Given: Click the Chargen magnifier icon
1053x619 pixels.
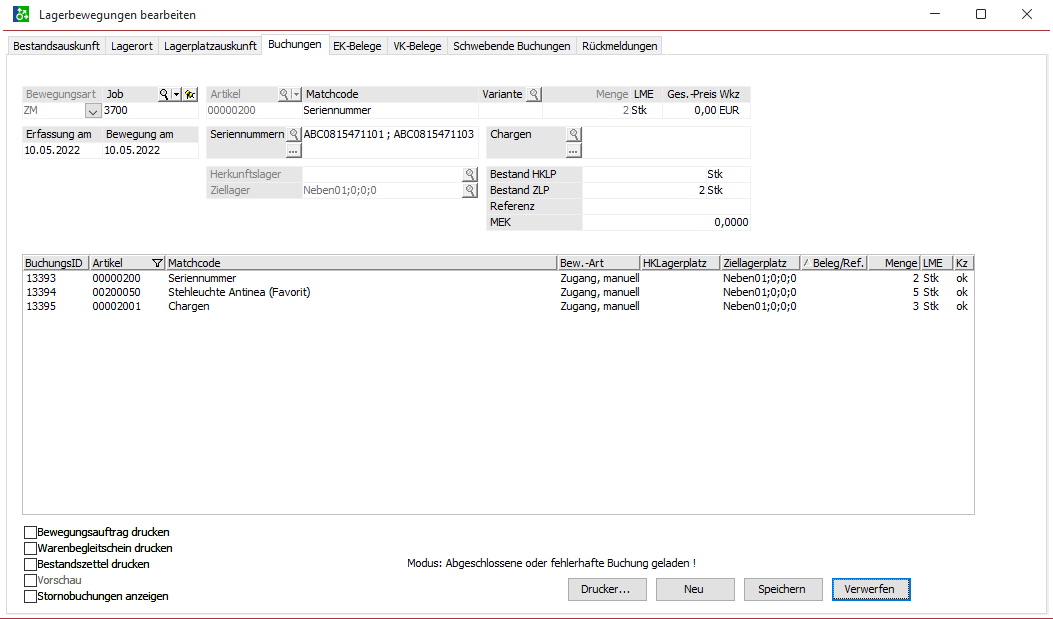Looking at the screenshot, I should coord(574,134).
